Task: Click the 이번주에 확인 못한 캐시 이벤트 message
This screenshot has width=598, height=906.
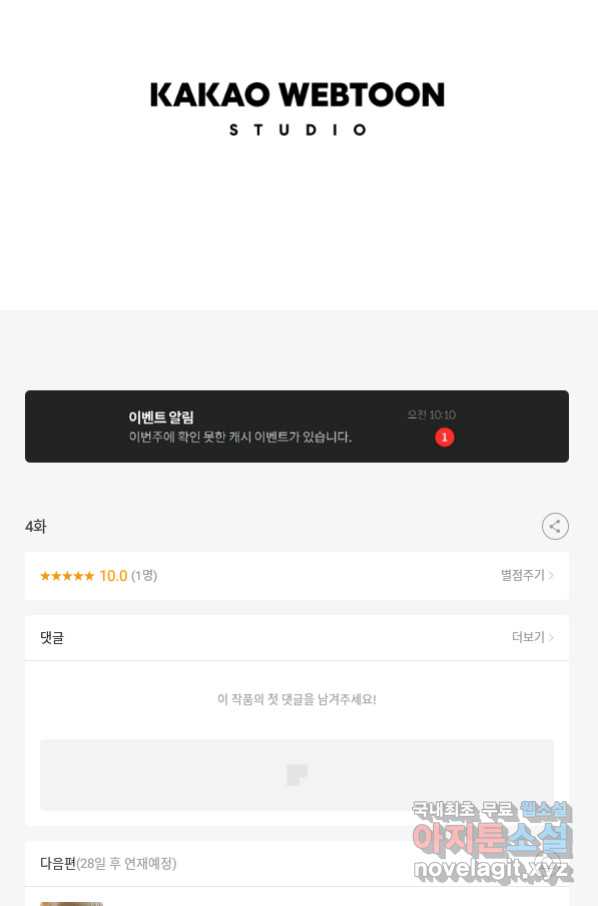Action: coord(240,437)
